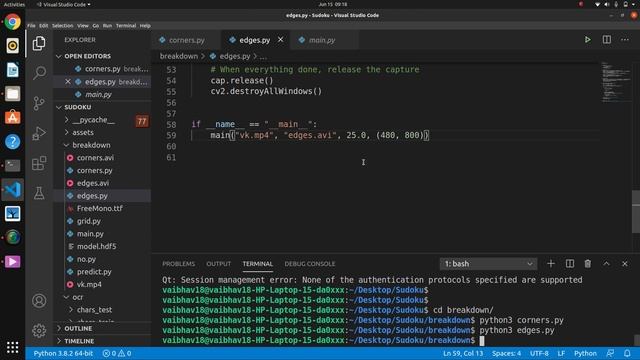Open Help from the dock
Screen dimensions: 640x360
coord(13,142)
